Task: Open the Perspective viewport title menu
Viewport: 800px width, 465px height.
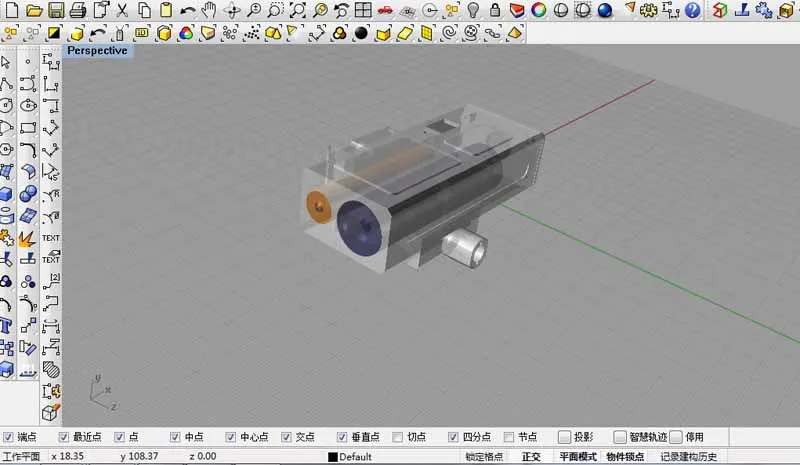Action: coord(97,51)
